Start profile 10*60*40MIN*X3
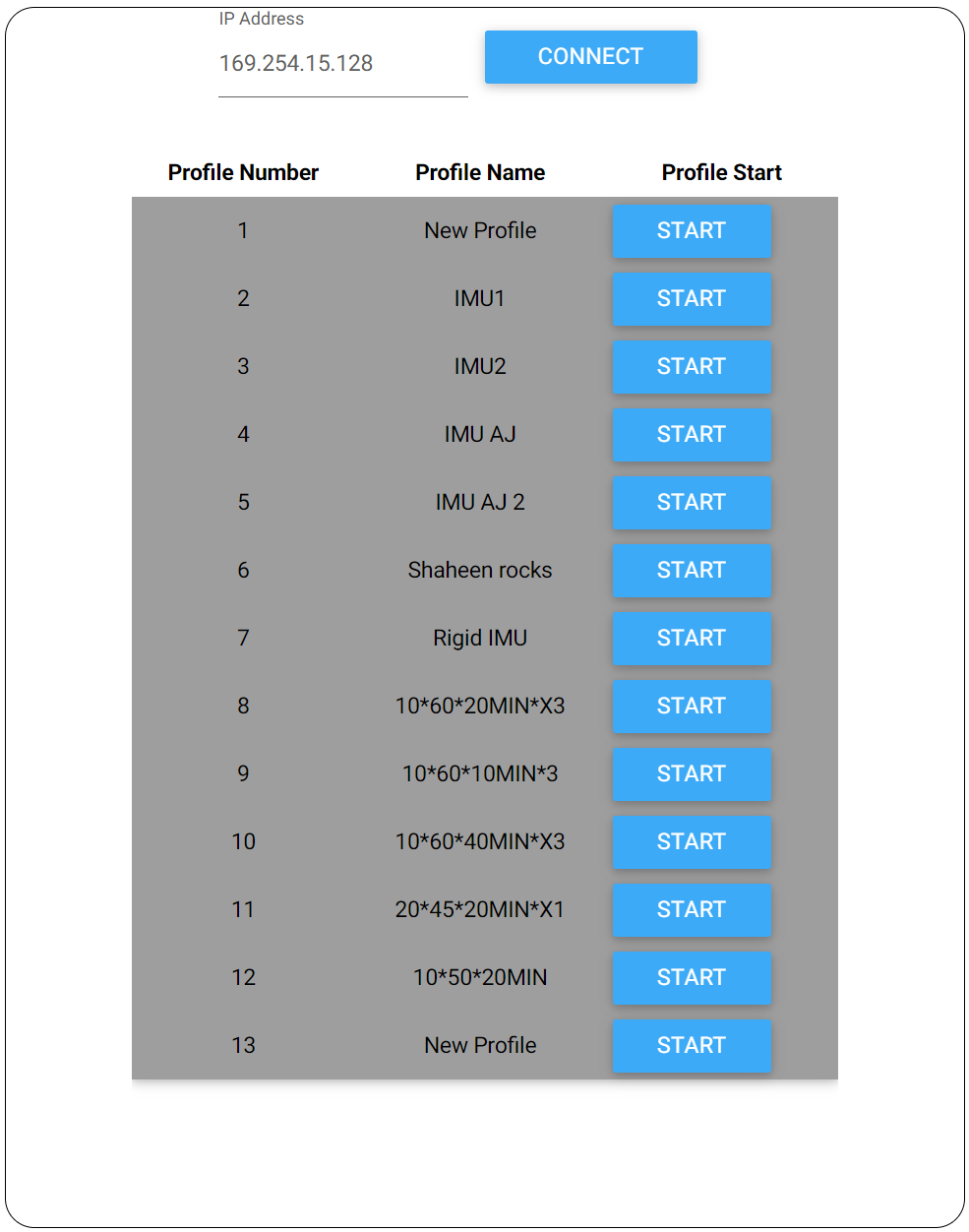The width and height of the screenshot is (969, 1232). (x=691, y=842)
